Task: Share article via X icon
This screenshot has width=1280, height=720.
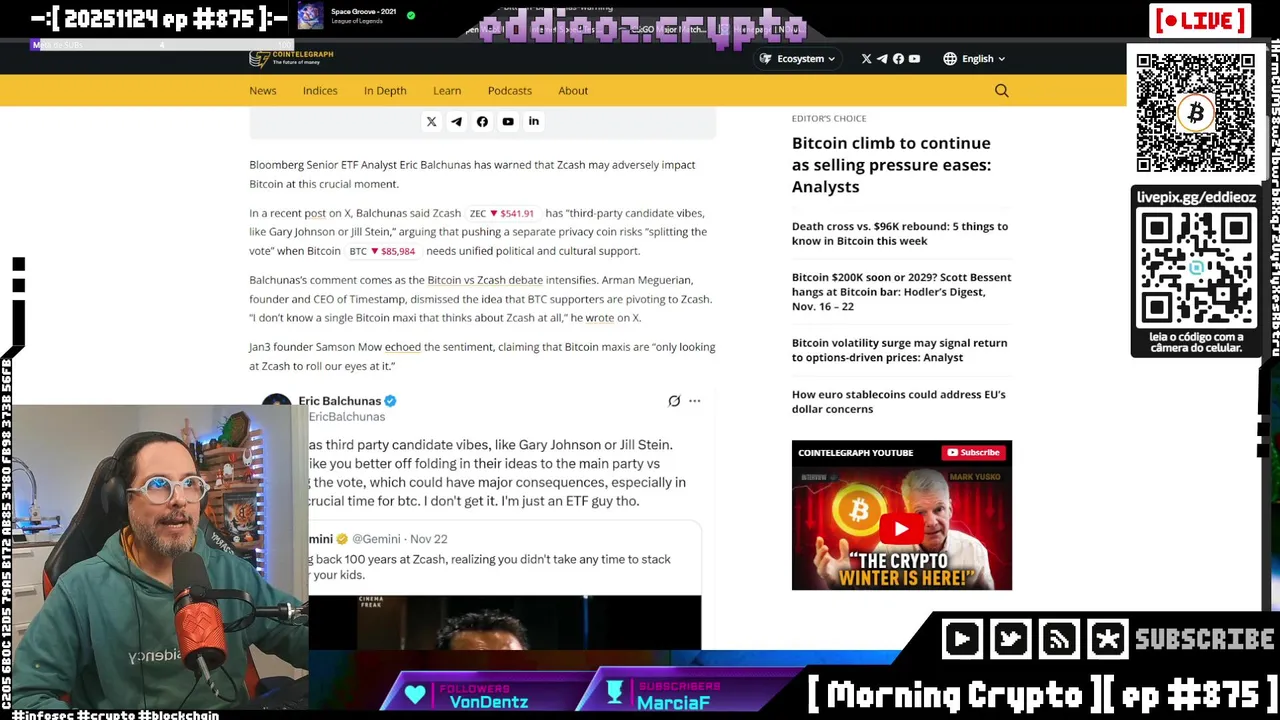Action: pyautogui.click(x=432, y=122)
